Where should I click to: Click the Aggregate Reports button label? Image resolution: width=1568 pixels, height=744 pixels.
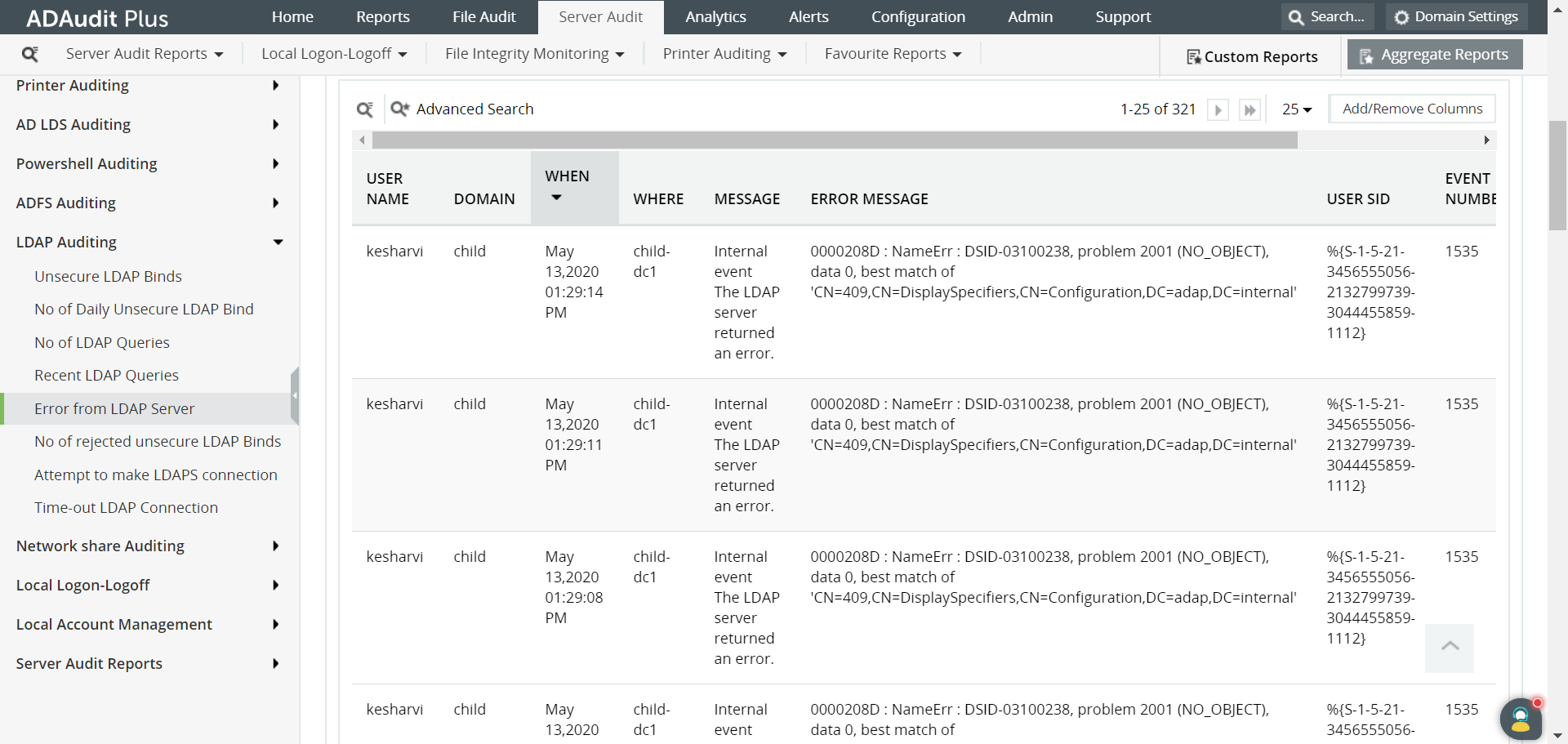[1445, 55]
